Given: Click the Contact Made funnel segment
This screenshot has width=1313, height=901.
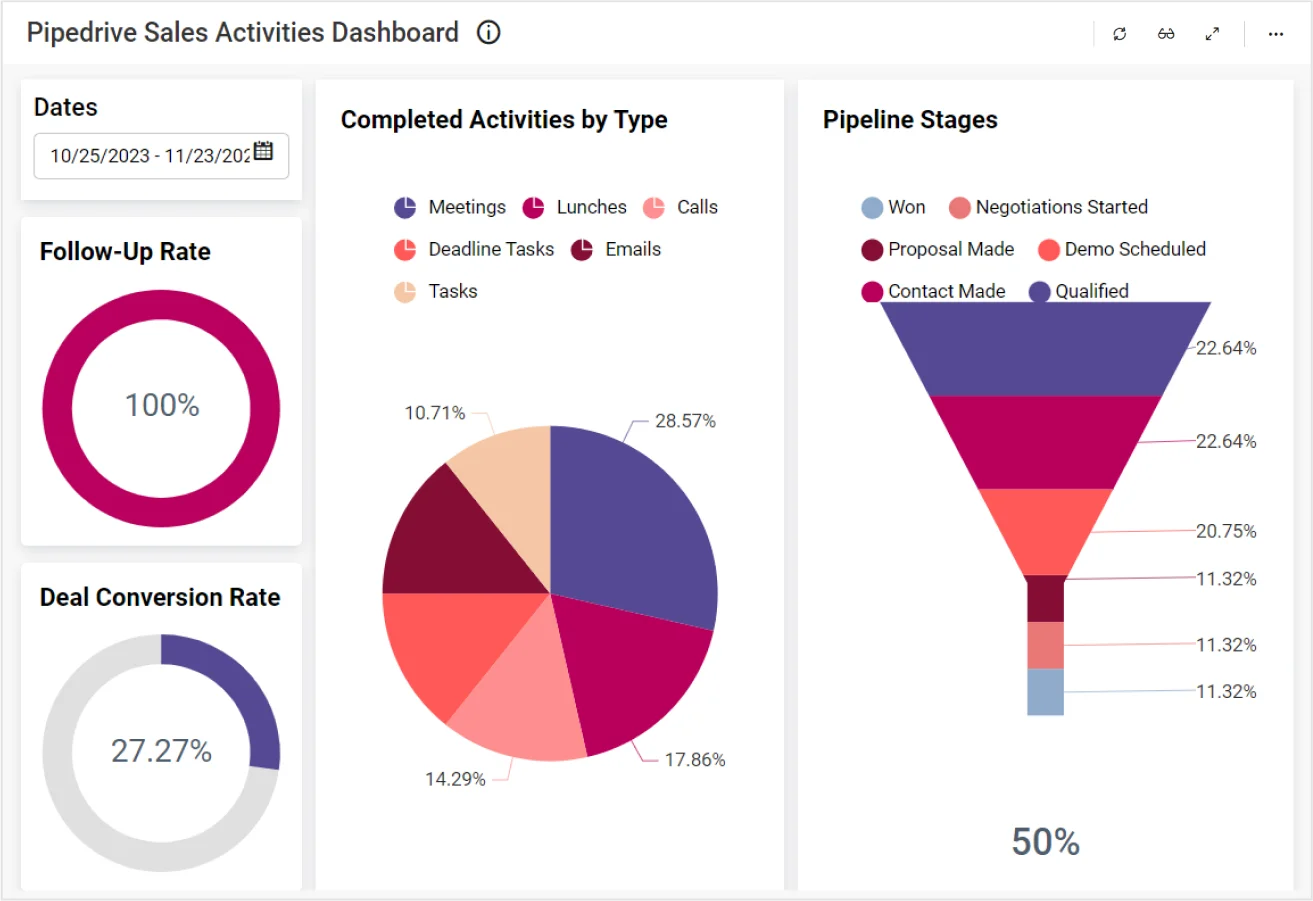Looking at the screenshot, I should tap(1045, 442).
